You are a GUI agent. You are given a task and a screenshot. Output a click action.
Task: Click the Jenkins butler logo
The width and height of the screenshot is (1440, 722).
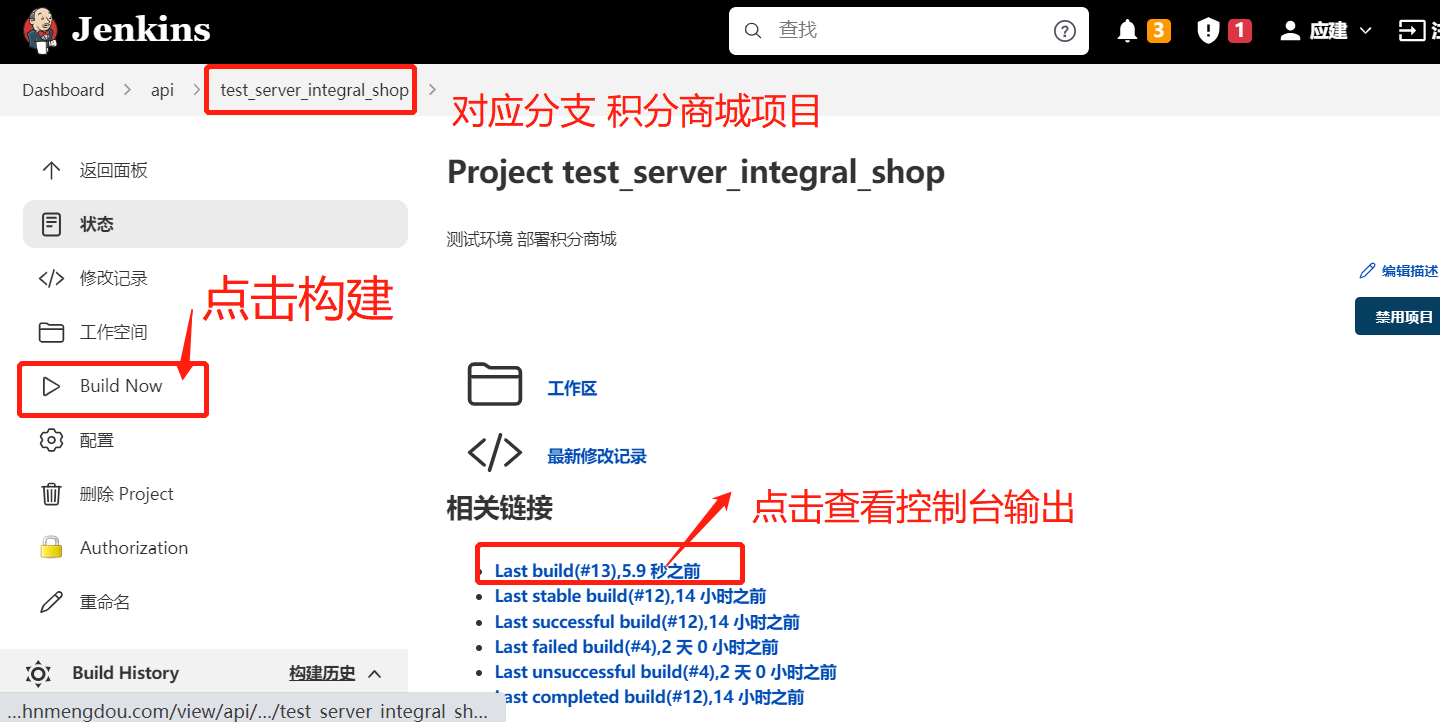click(x=40, y=30)
